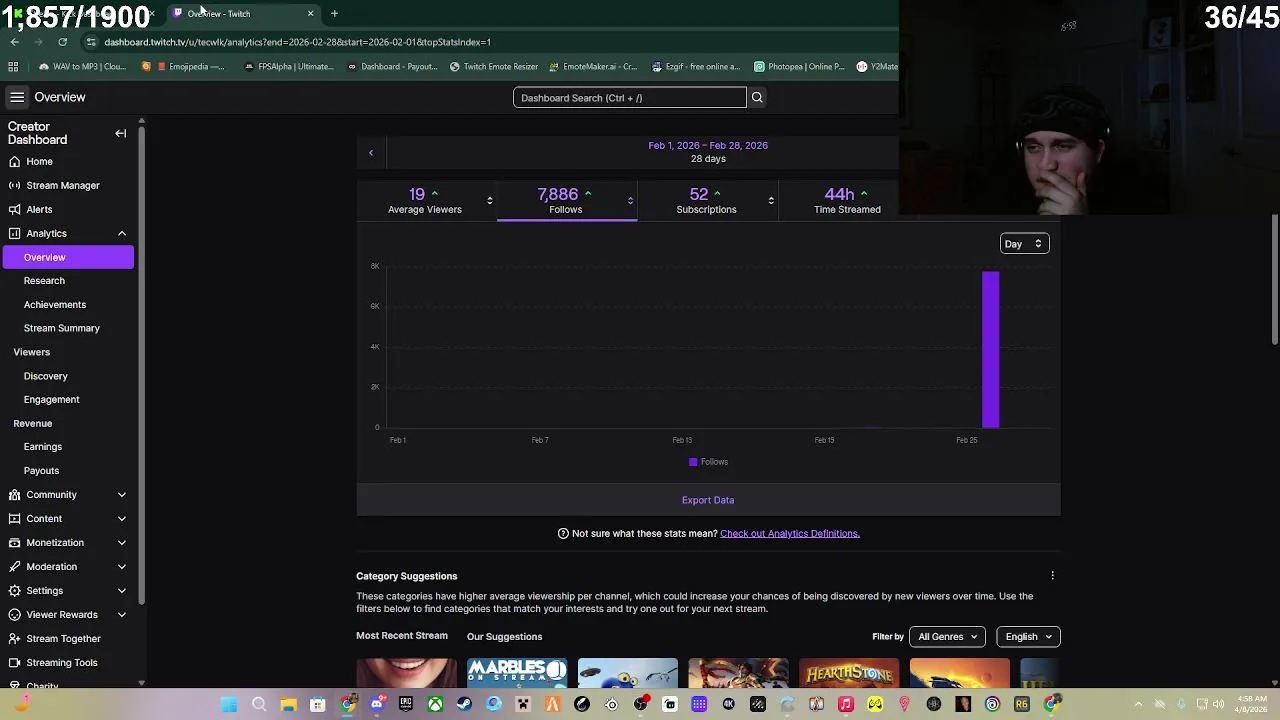Screen dimensions: 1280x720
Task: Expand the Community section
Action: pos(122,495)
